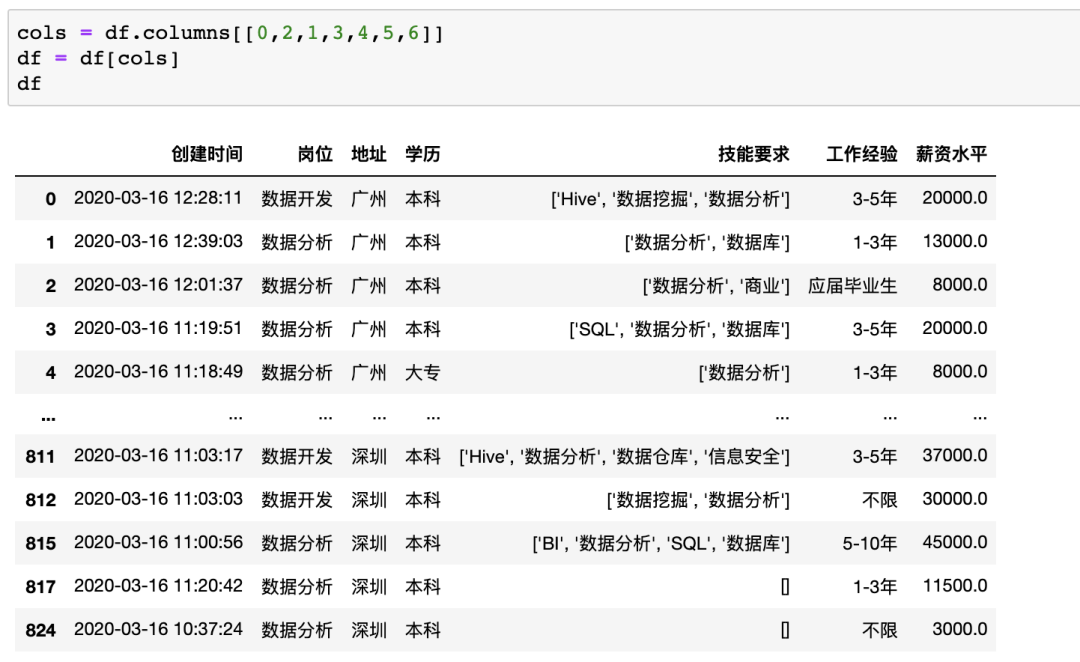Click salary value 37000.0

click(955, 456)
